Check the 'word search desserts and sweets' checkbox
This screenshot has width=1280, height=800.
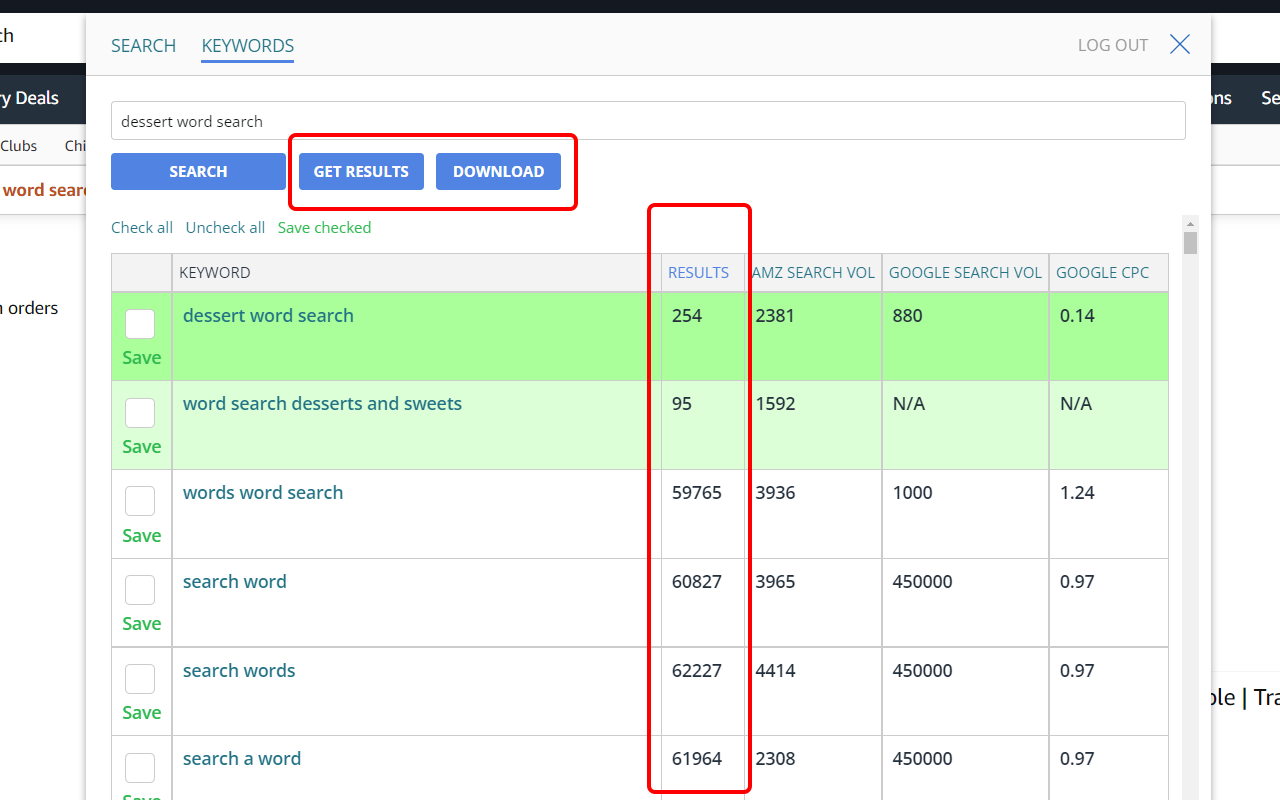point(140,413)
